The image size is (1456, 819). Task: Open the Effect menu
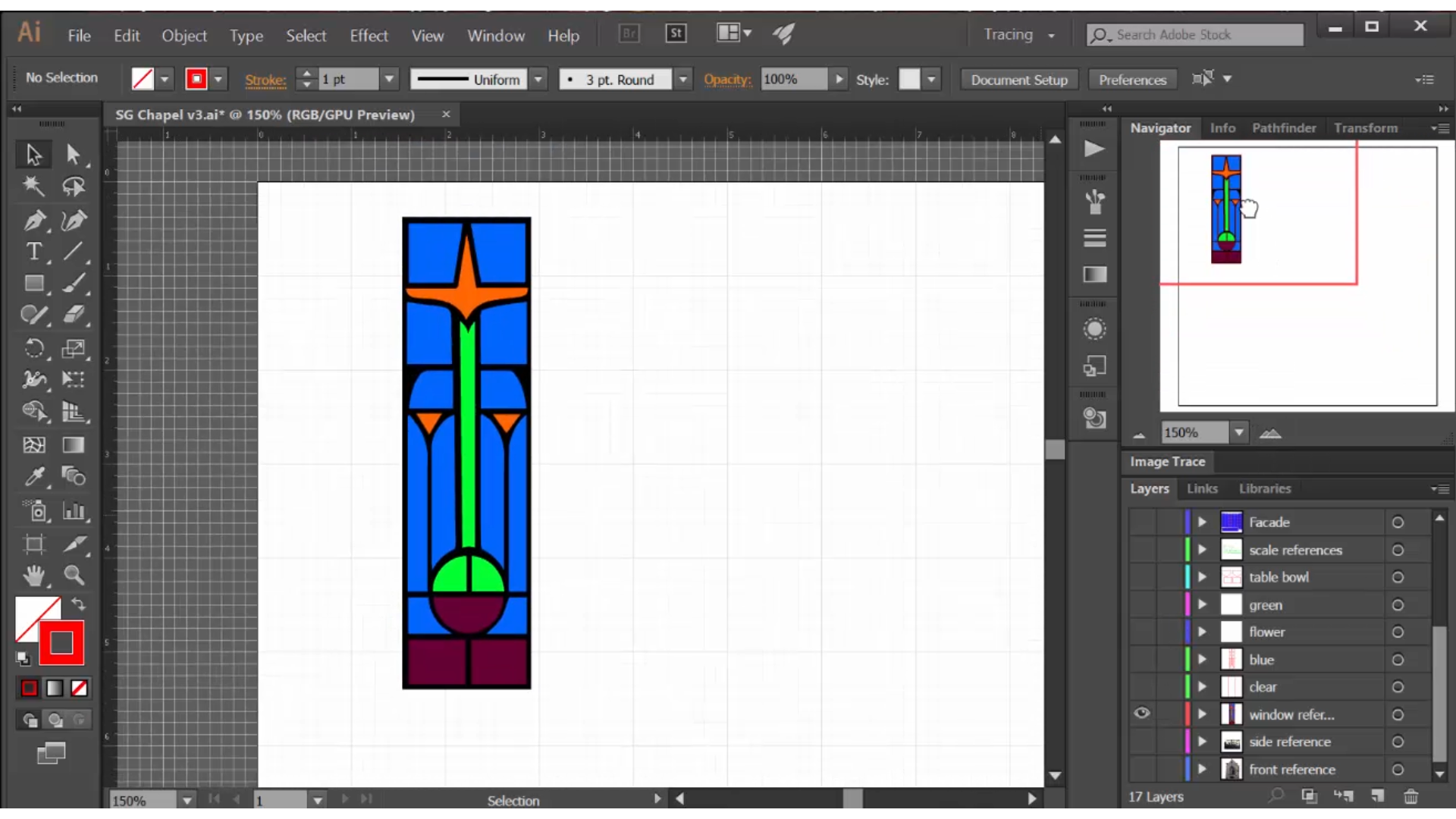369,36
